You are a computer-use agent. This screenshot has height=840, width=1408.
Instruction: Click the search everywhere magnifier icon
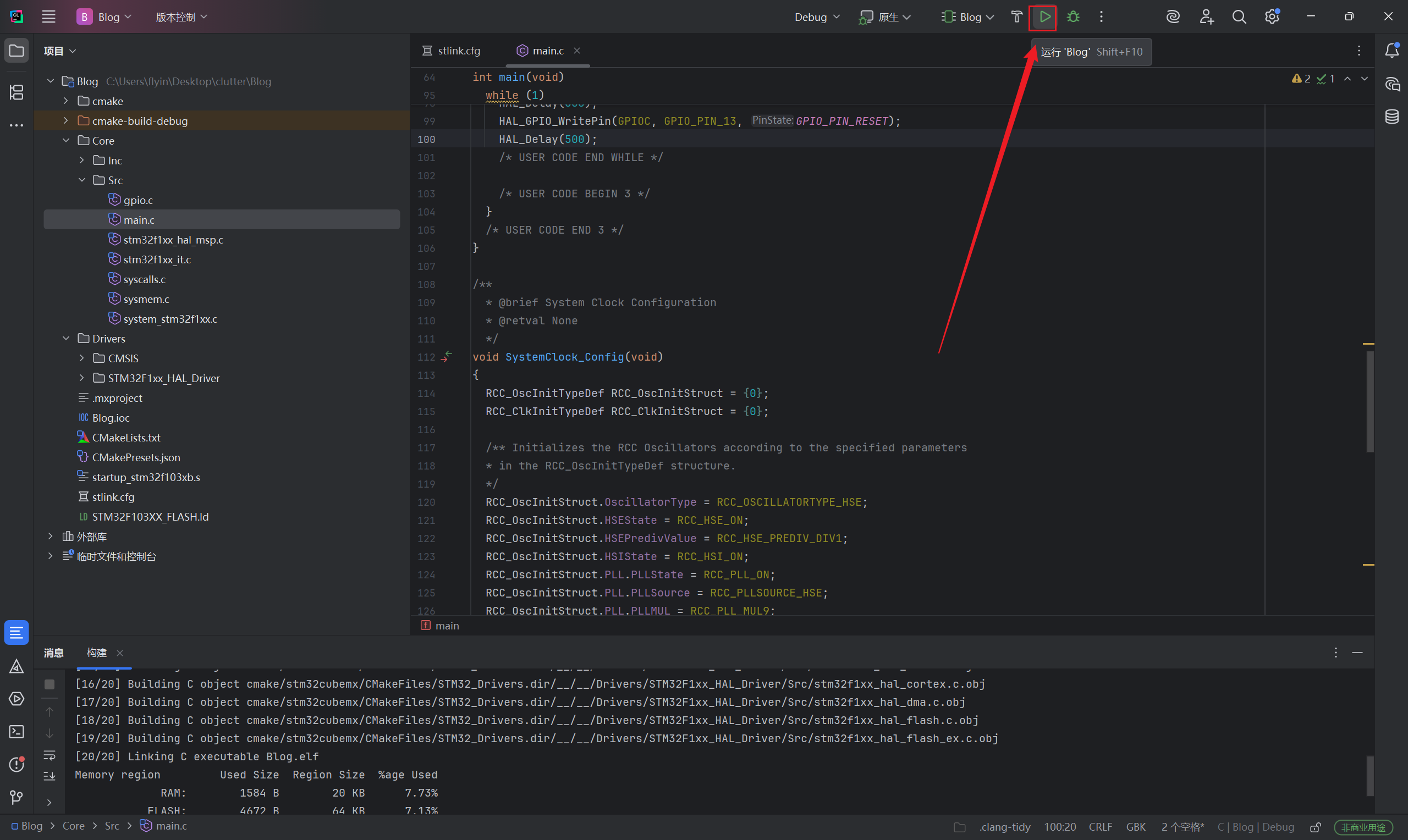(1239, 17)
